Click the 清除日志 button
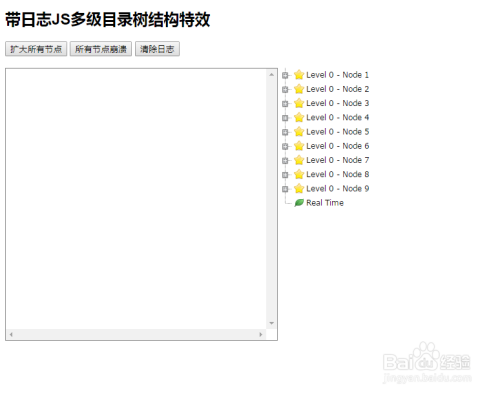Screen dimensions: 500x395 [157, 49]
